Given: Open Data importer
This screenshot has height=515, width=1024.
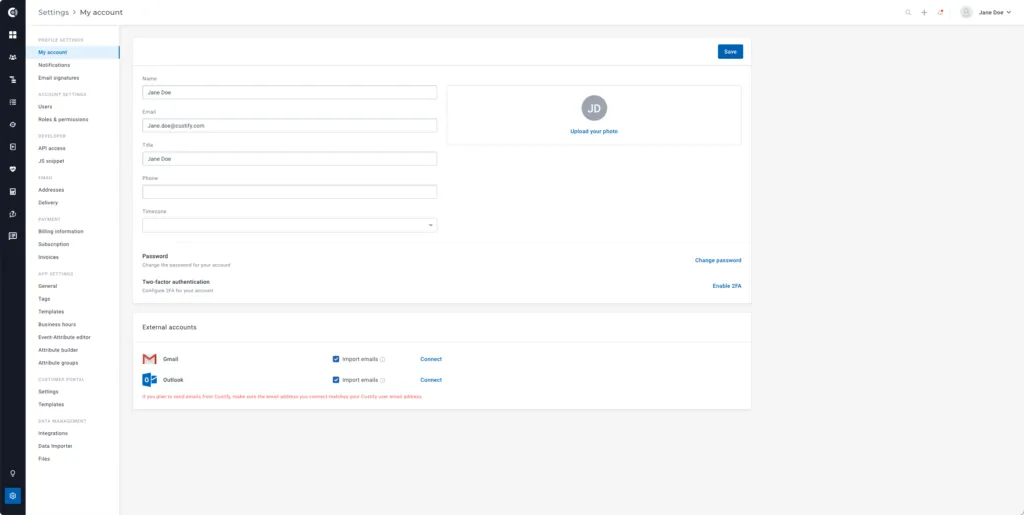Looking at the screenshot, I should click(56, 446).
